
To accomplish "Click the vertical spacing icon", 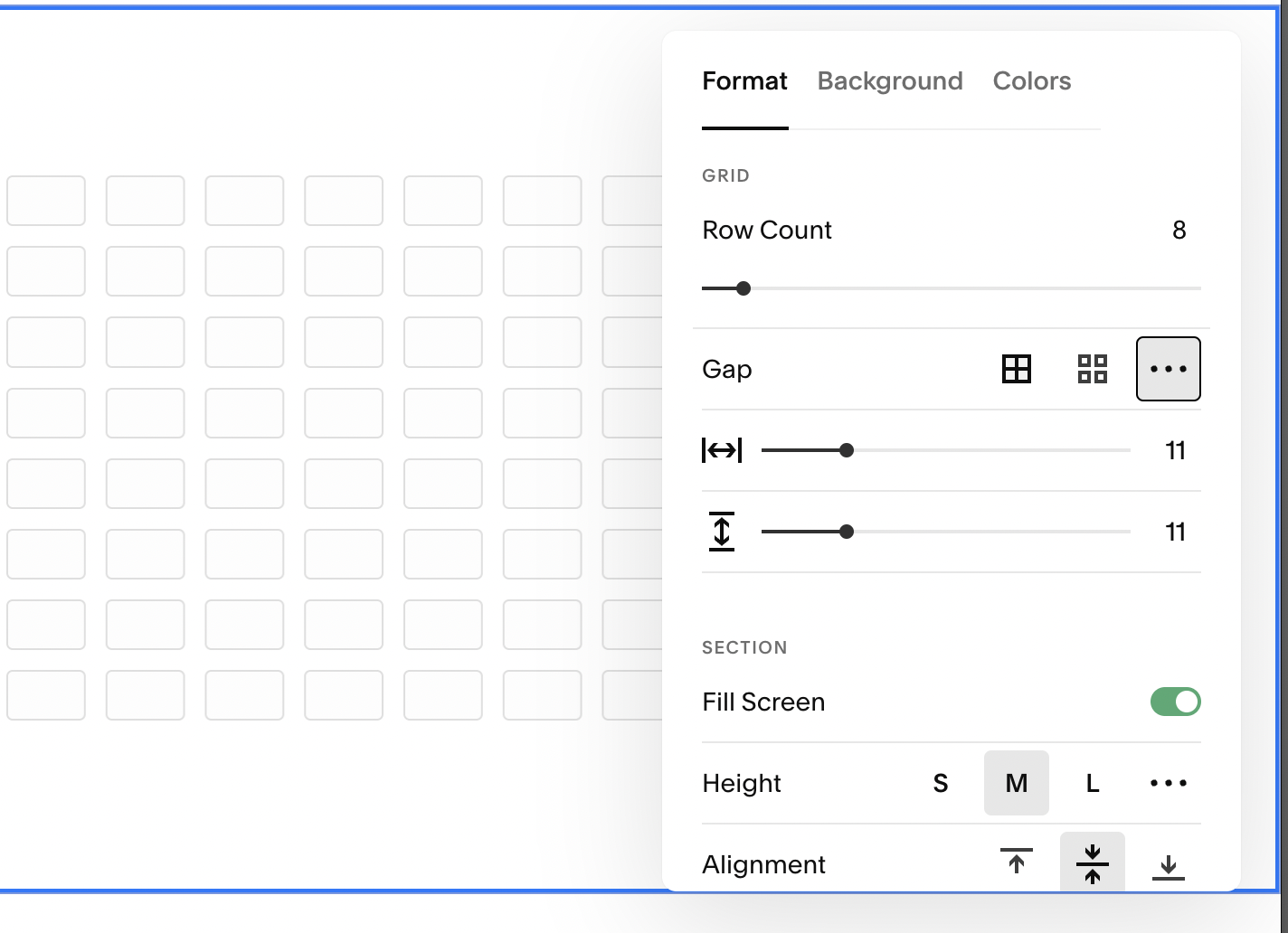I will (x=722, y=532).
